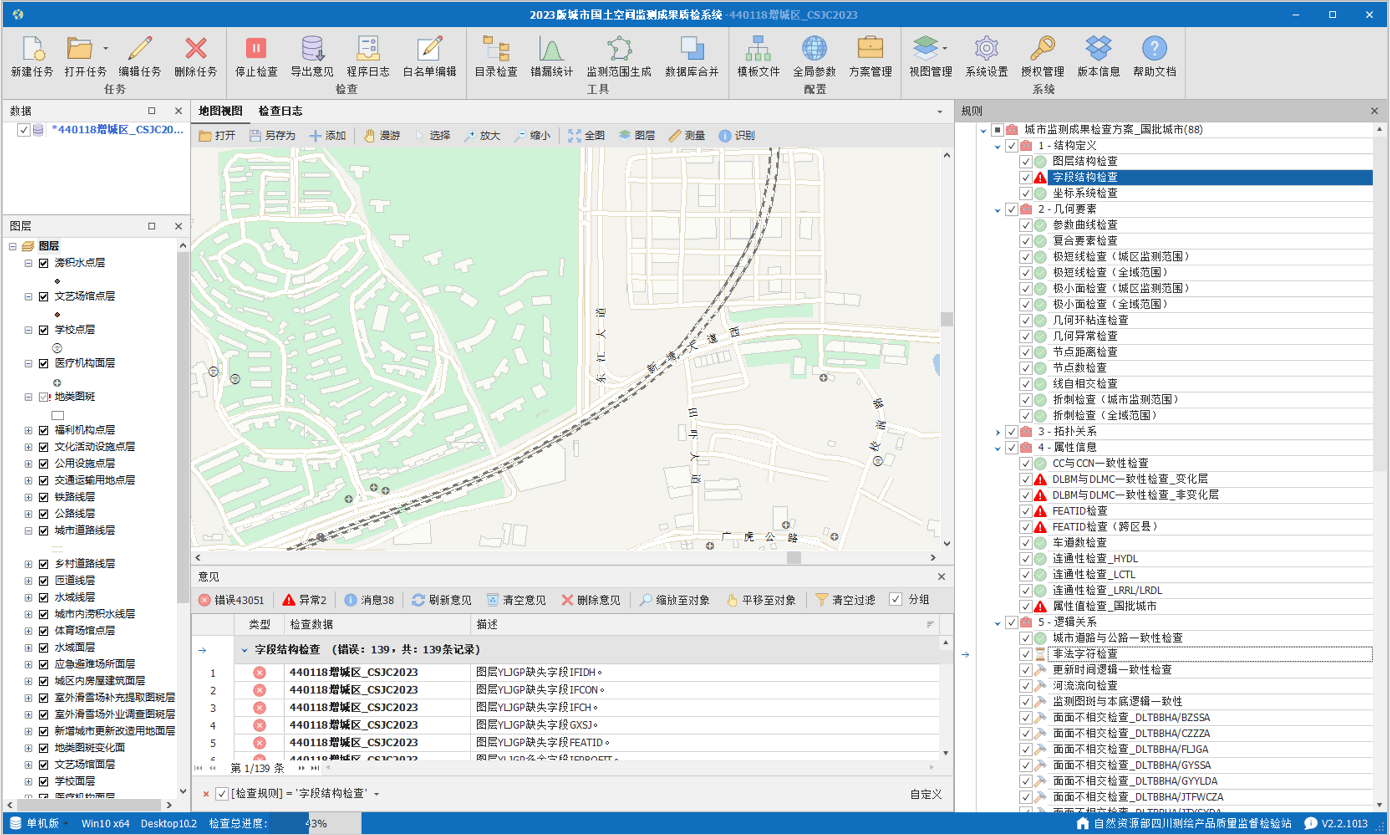This screenshot has height=835, width=1390.
Task: Toggle the 分组 grouping checkbox
Action: point(895,600)
